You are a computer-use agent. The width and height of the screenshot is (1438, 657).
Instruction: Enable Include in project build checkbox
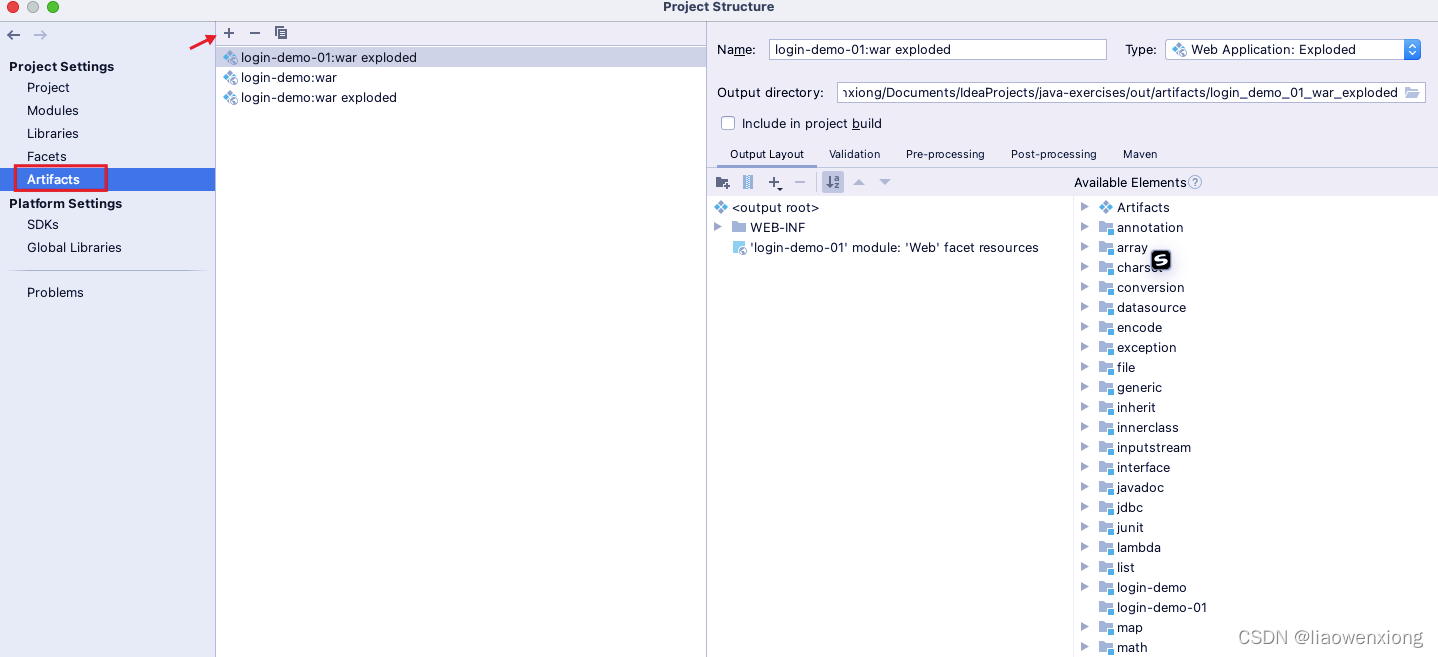pos(728,123)
